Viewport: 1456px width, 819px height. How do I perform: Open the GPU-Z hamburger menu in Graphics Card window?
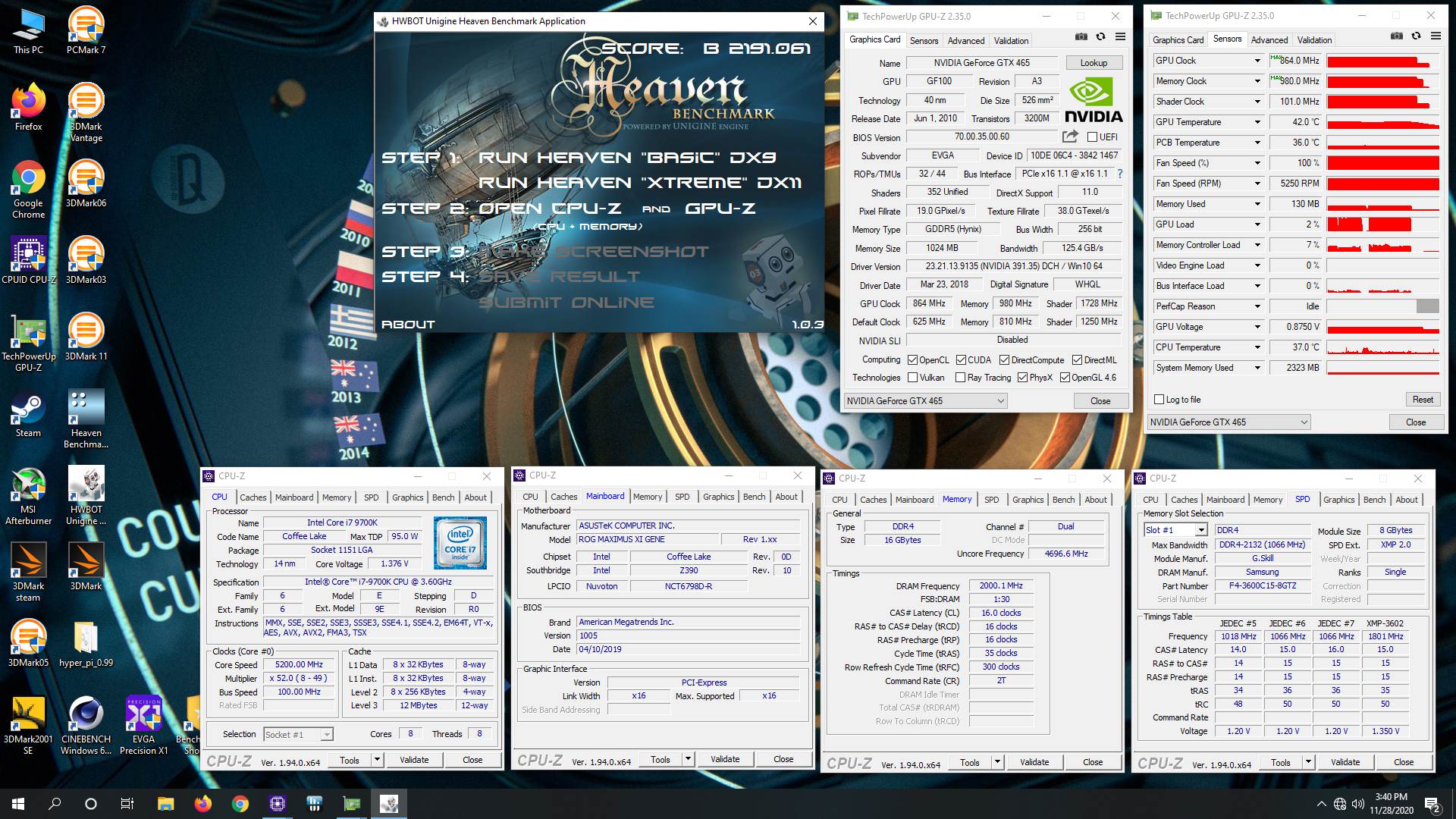1120,37
